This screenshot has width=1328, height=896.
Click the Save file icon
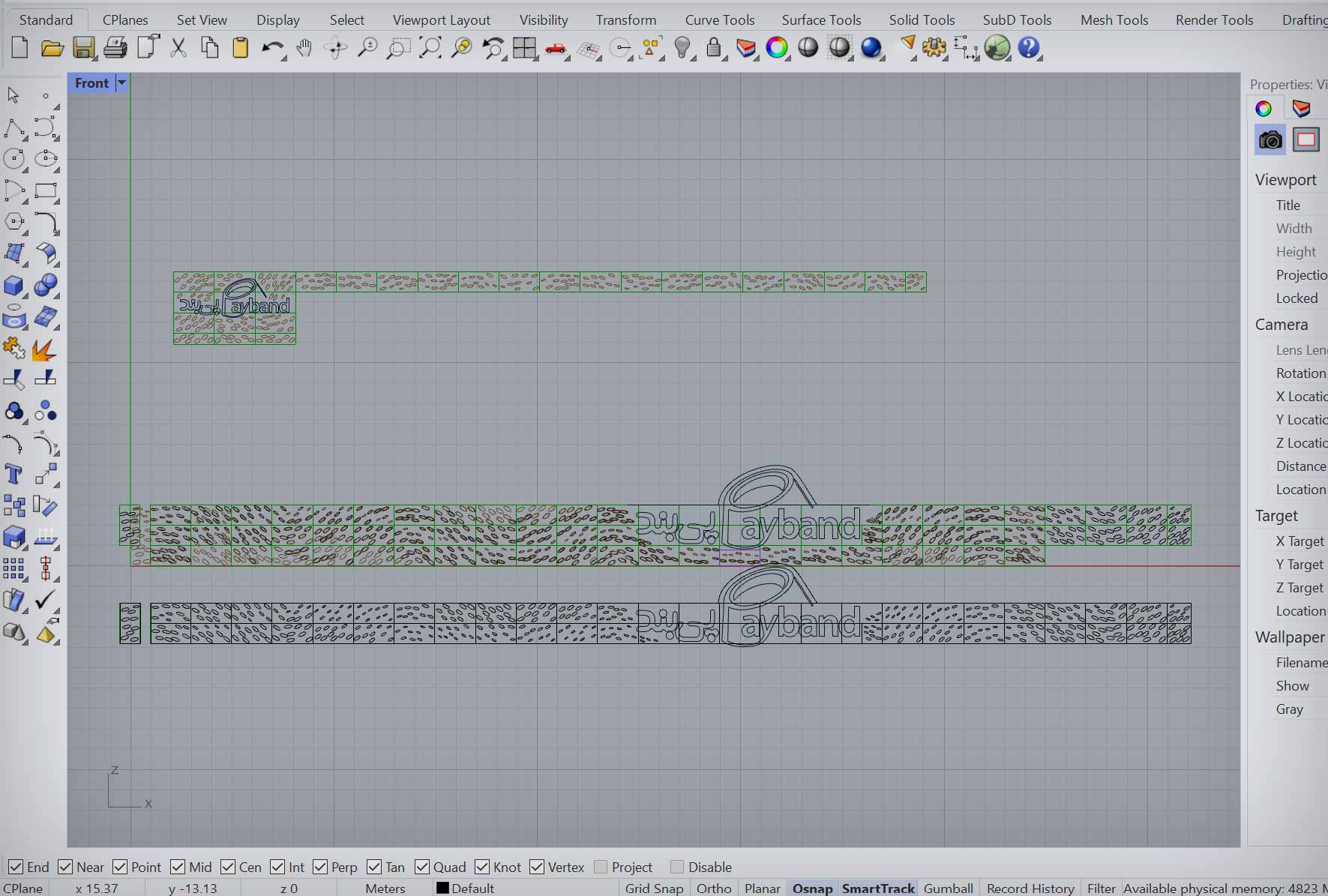(83, 49)
